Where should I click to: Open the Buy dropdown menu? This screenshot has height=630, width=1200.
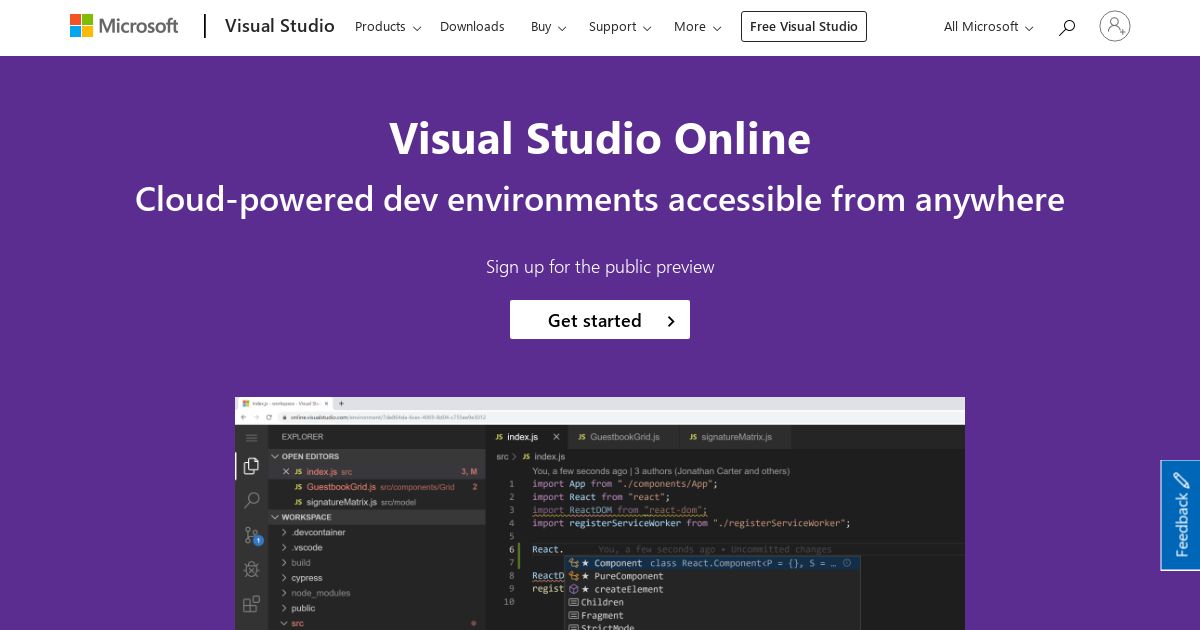pos(548,27)
